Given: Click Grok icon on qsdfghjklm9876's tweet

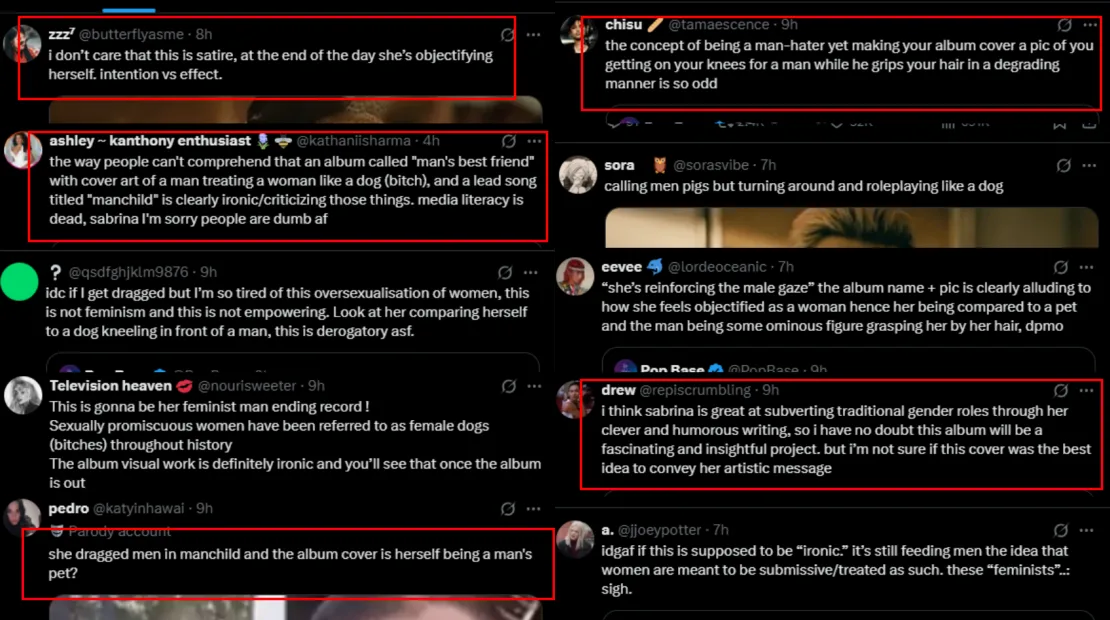Looking at the screenshot, I should 508,272.
